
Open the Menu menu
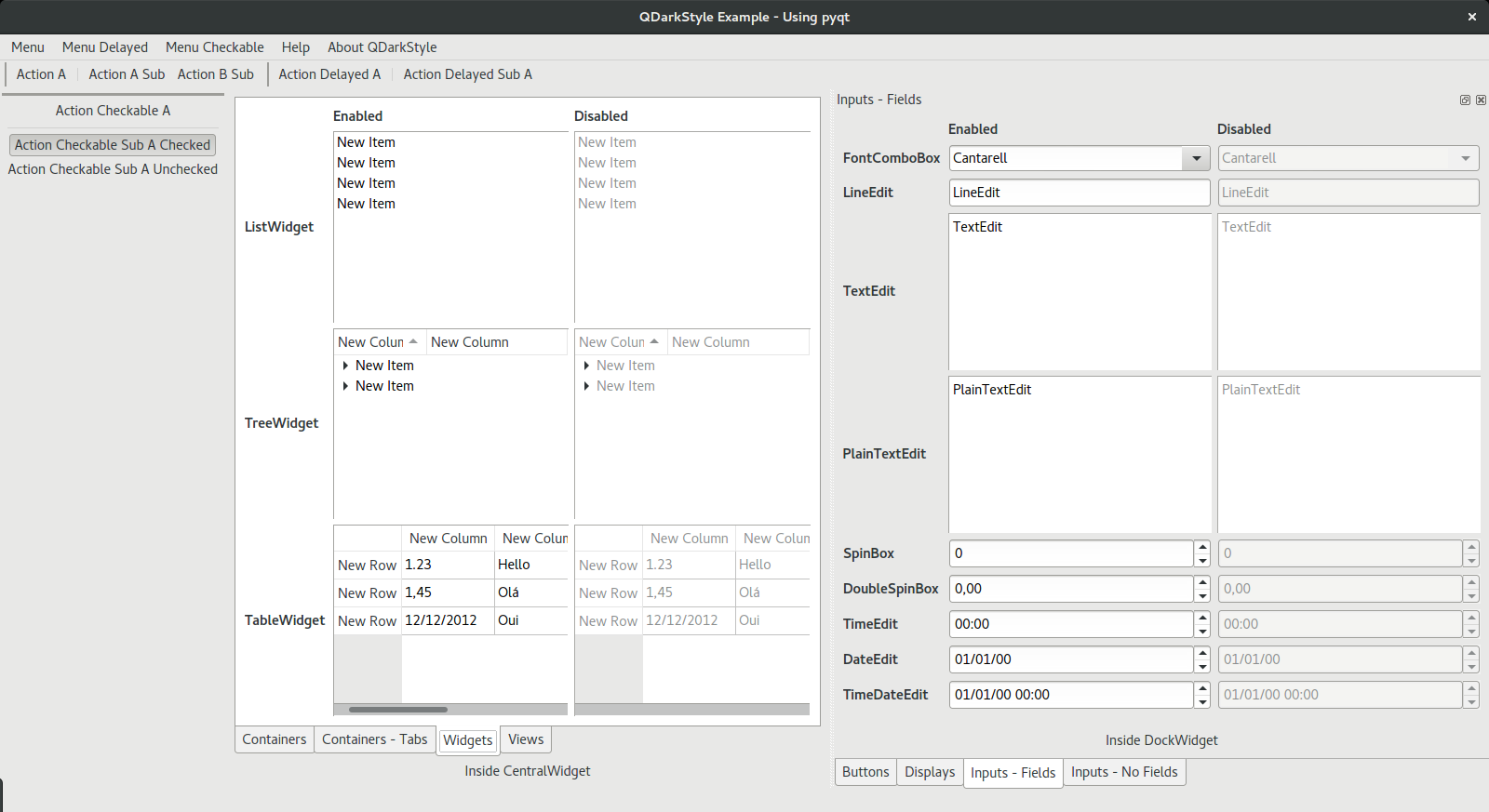click(28, 47)
